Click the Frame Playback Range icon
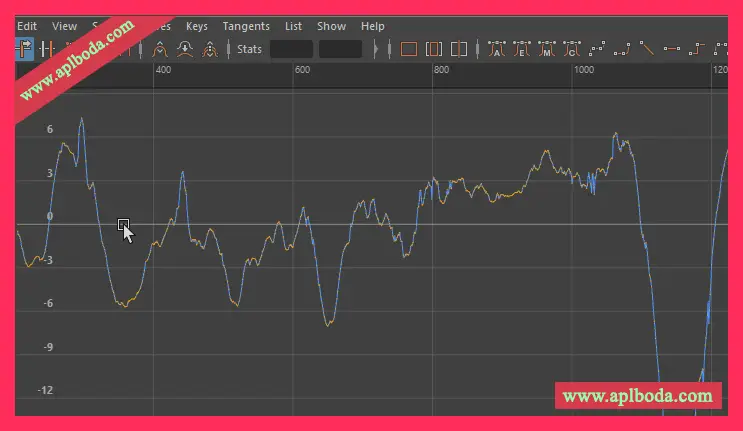This screenshot has height=431, width=743. tap(433, 48)
